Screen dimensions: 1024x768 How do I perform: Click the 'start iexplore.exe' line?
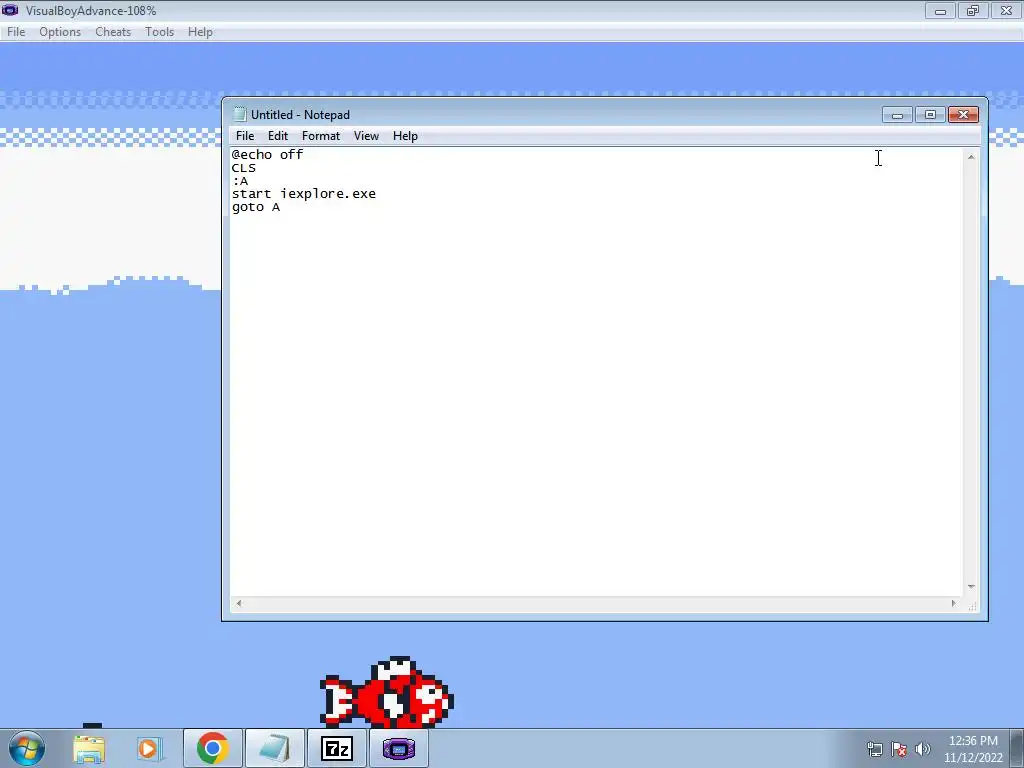click(304, 194)
